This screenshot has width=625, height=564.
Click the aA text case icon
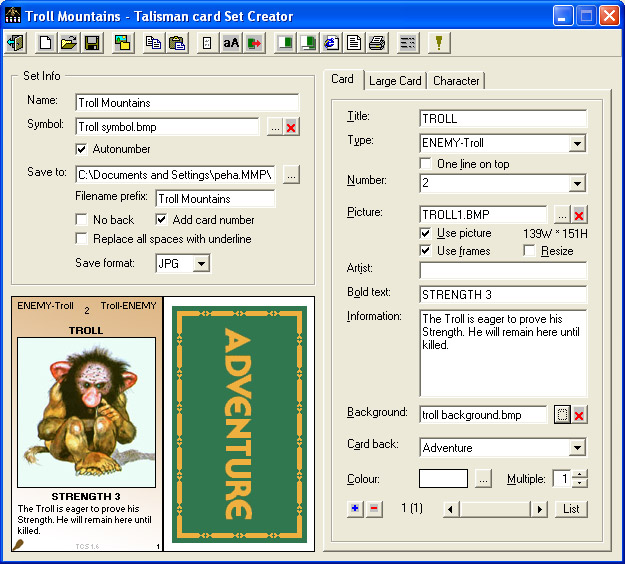(x=231, y=42)
